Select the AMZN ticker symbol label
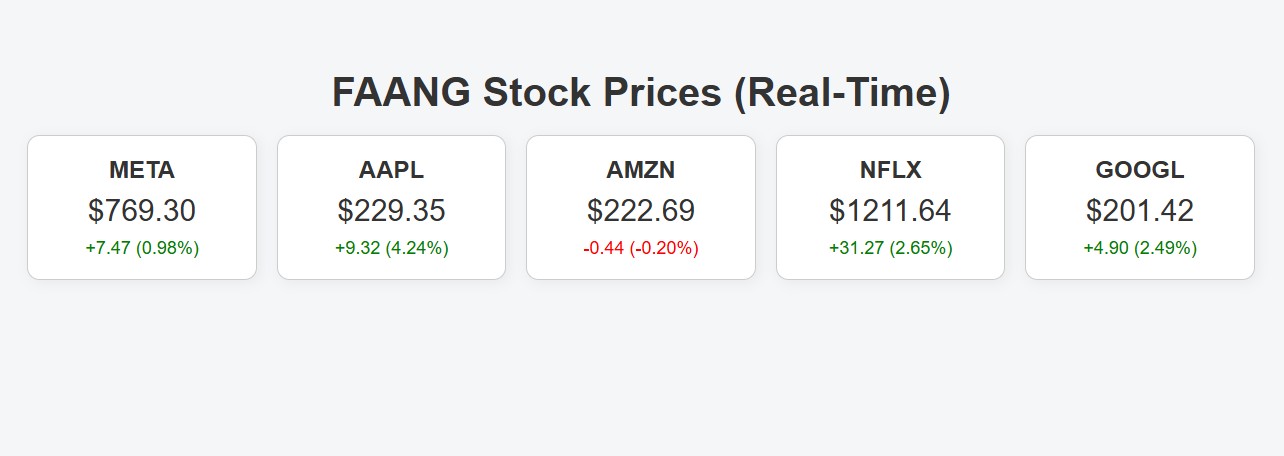Viewport: 1284px width, 456px height. pyautogui.click(x=641, y=170)
